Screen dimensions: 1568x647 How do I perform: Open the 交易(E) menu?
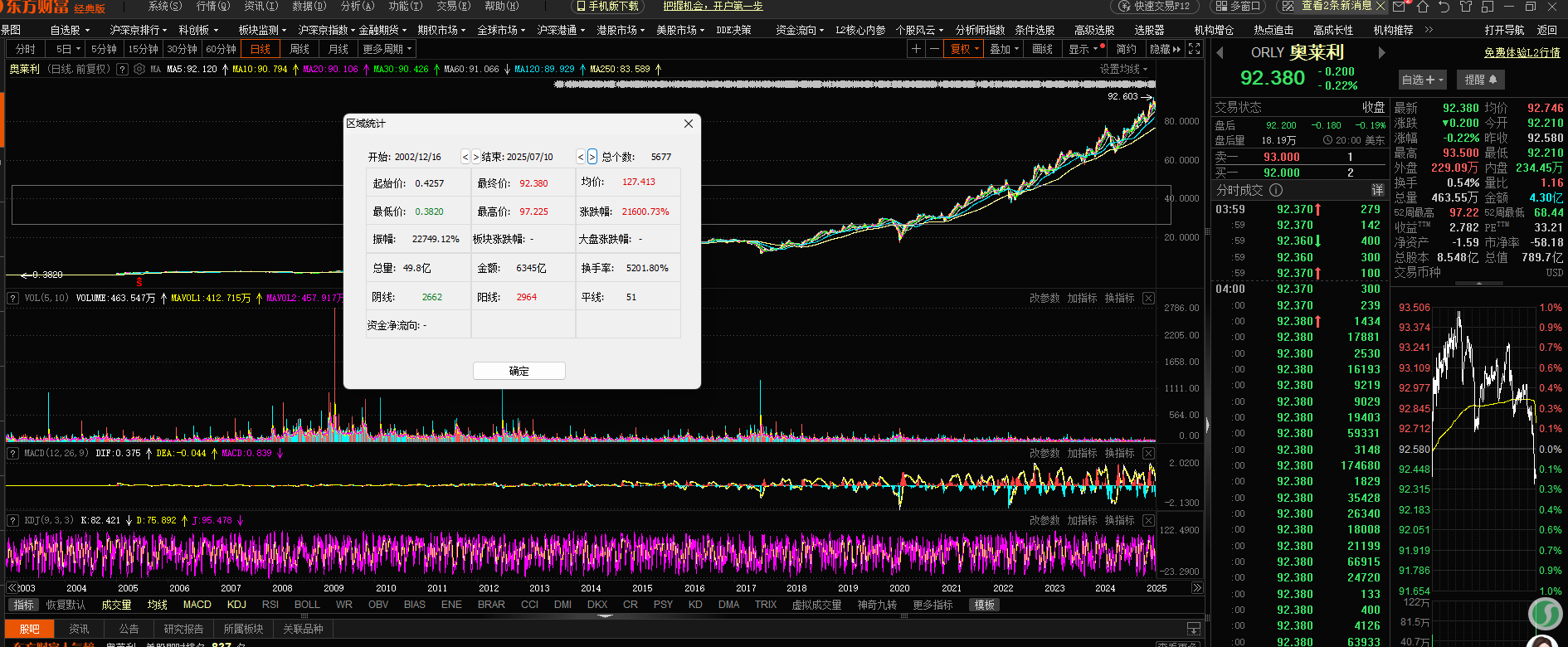click(454, 6)
